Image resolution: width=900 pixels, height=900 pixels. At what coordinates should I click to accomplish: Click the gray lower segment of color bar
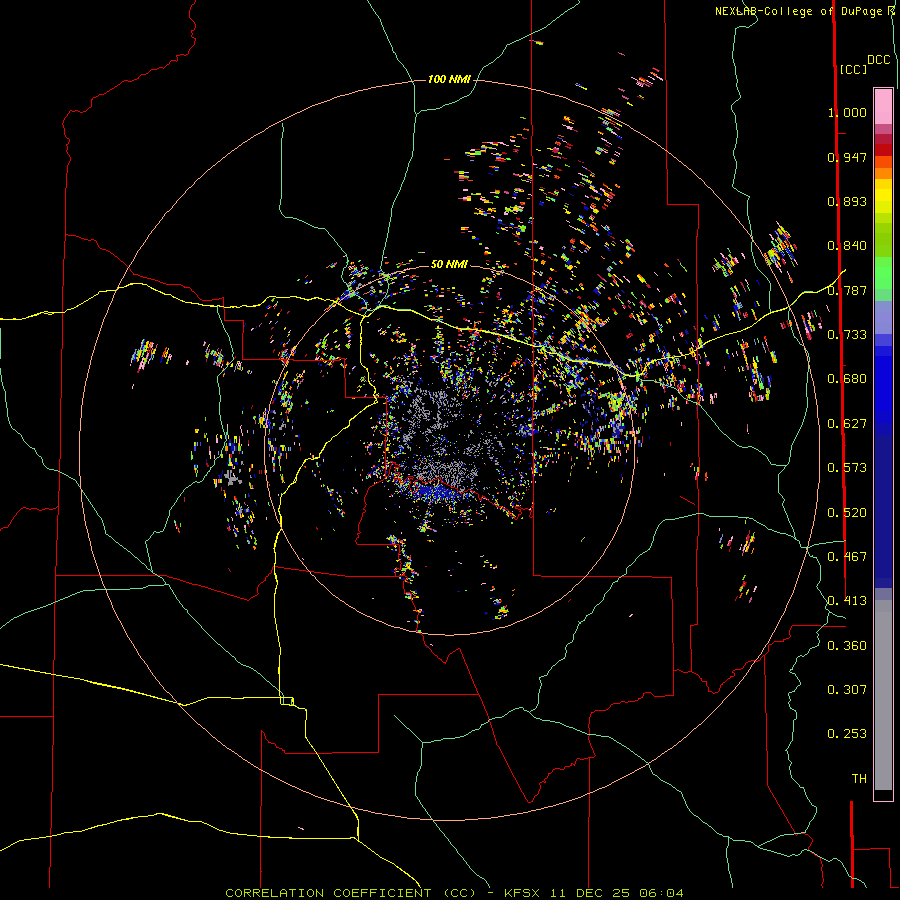click(883, 695)
